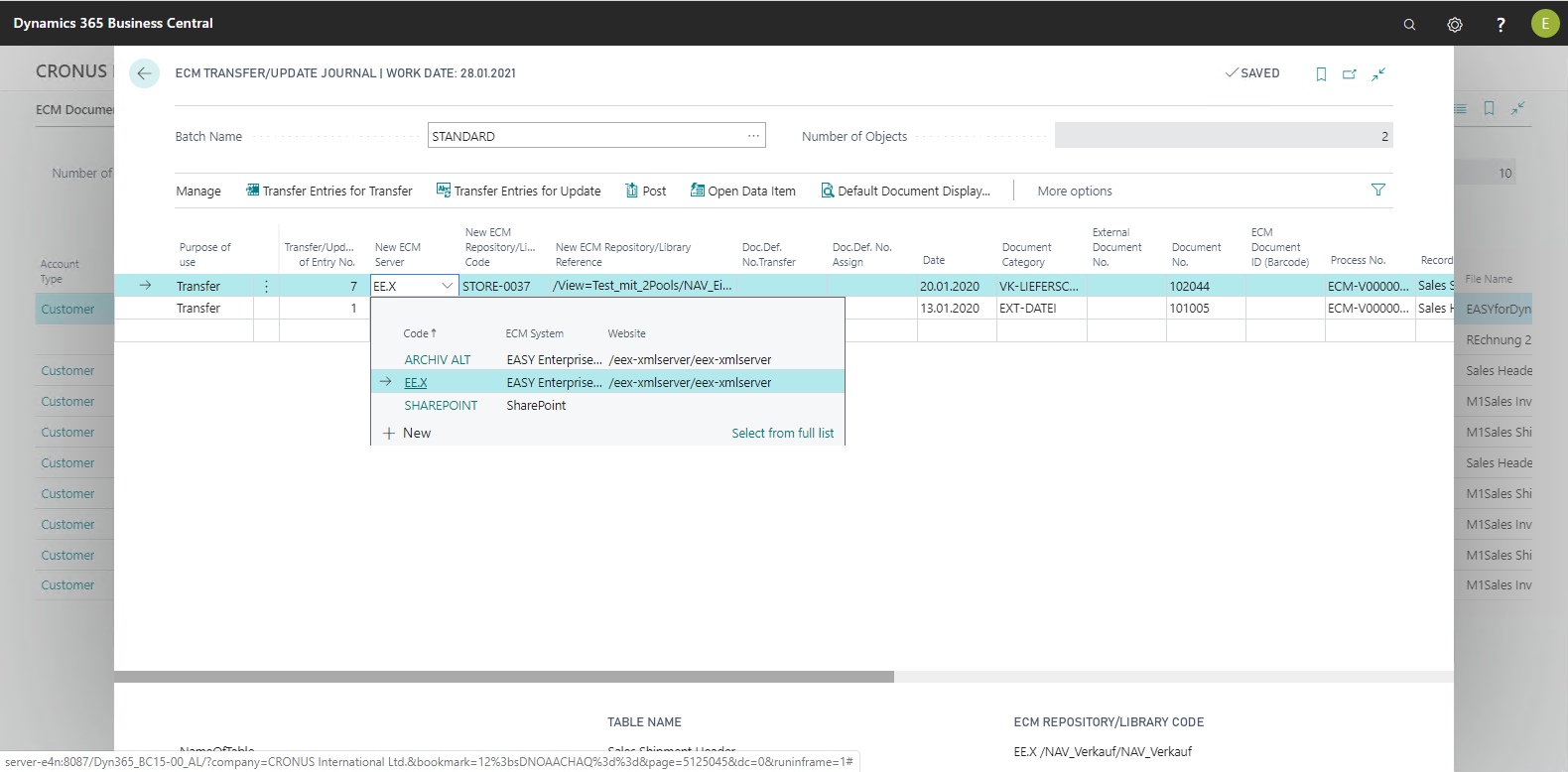Screen dimensions: 1568x772
Task: Open the search magnifier icon
Action: click(x=1409, y=24)
